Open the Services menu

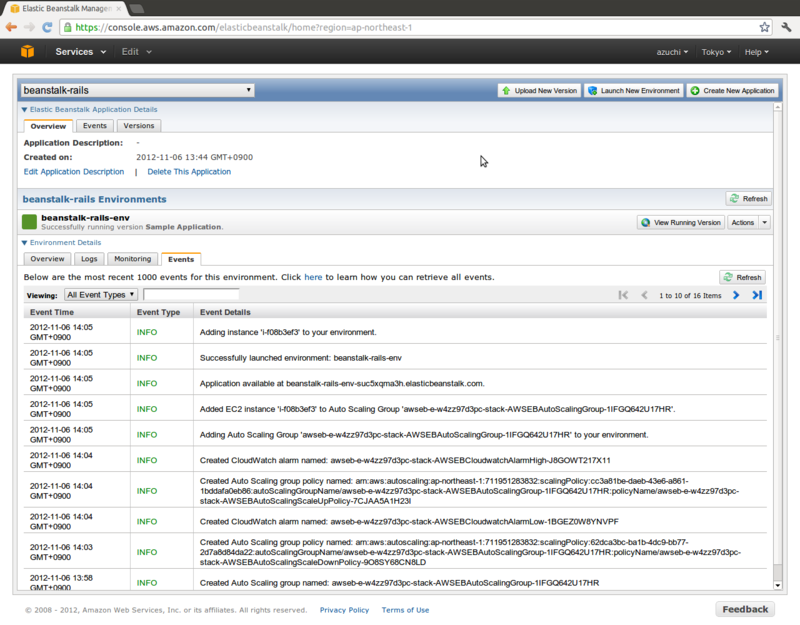[x=81, y=52]
